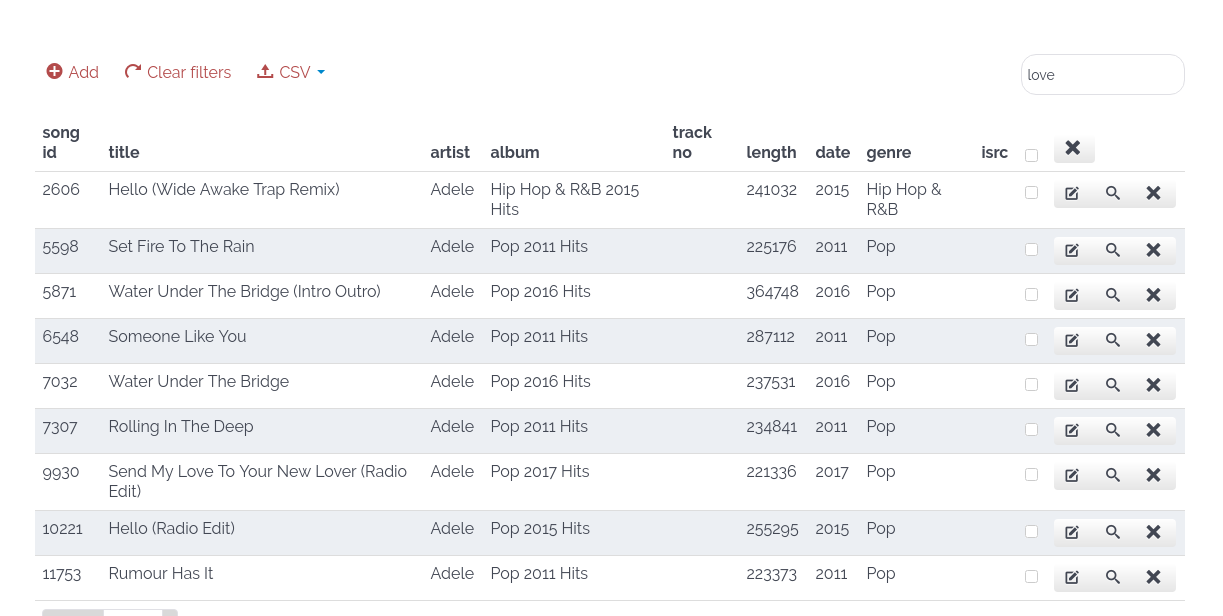This screenshot has width=1223, height=616.
Task: Click edit icon for song 2606
Action: pyautogui.click(x=1072, y=193)
